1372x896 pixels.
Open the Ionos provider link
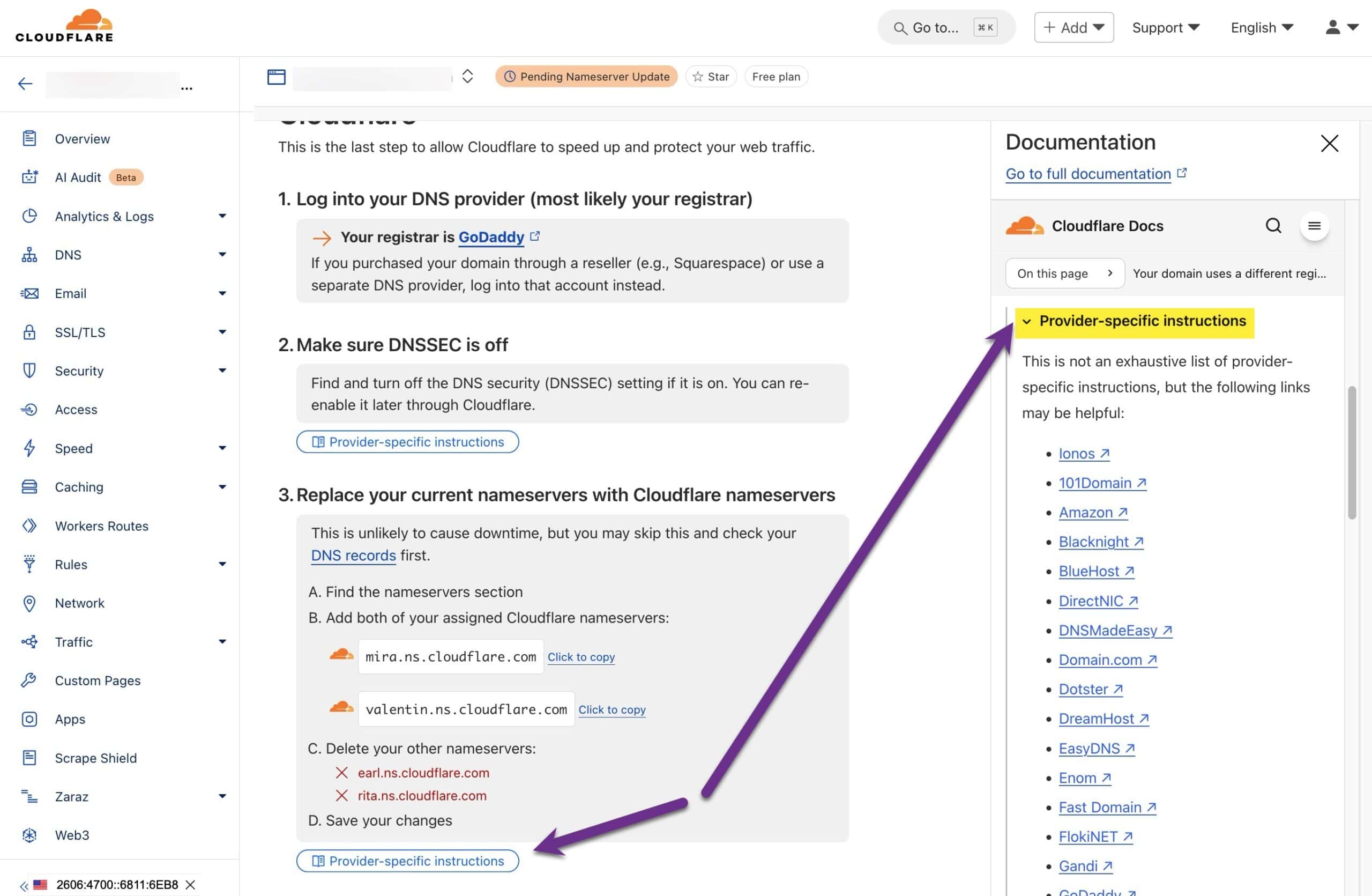tap(1084, 453)
